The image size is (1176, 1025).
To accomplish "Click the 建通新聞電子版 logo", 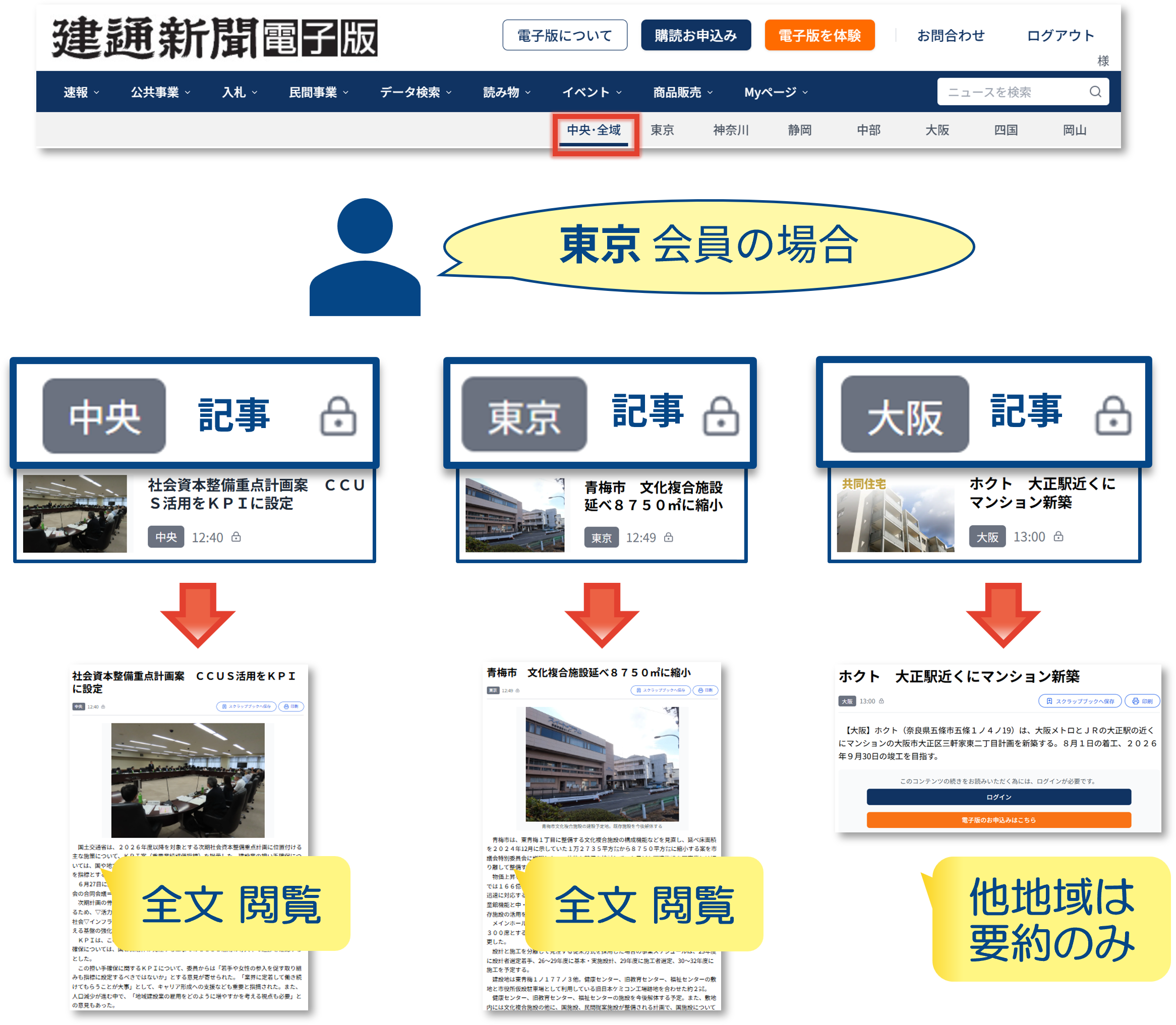I will 214,38.
